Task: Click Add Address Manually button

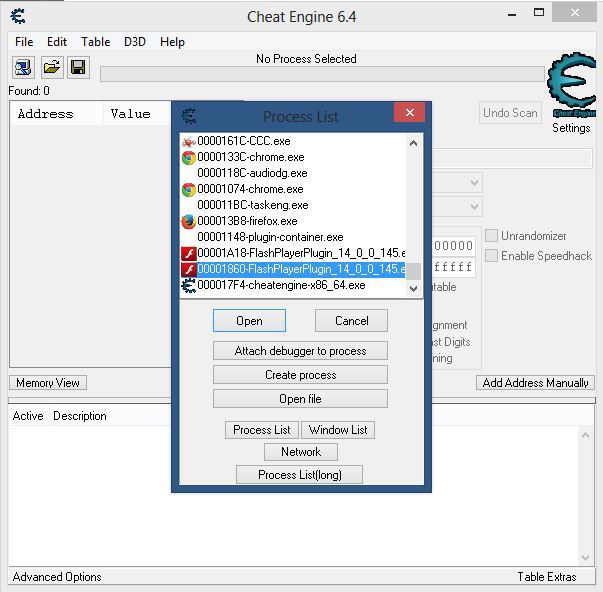Action: [x=535, y=383]
